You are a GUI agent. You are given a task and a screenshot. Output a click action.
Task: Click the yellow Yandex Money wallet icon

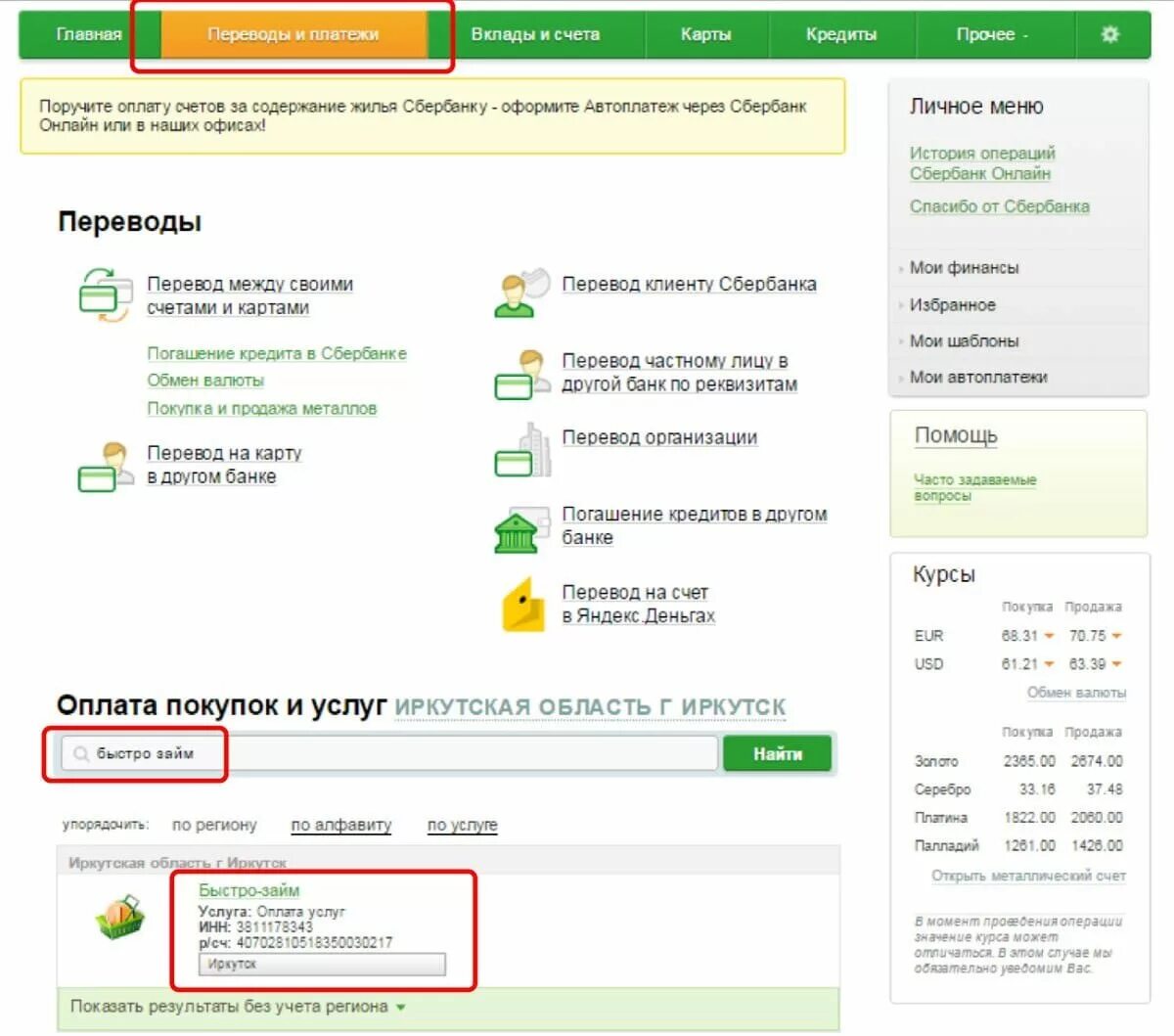[523, 606]
